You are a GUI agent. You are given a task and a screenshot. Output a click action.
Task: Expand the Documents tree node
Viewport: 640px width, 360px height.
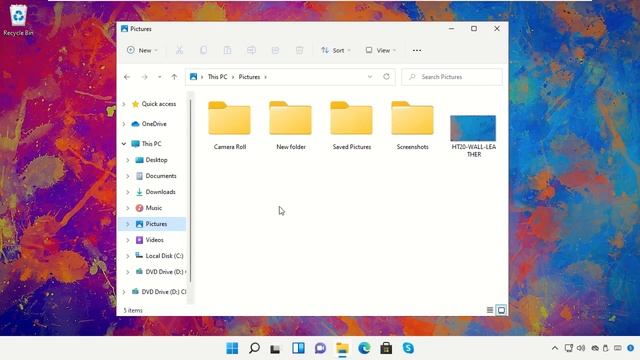click(128, 176)
